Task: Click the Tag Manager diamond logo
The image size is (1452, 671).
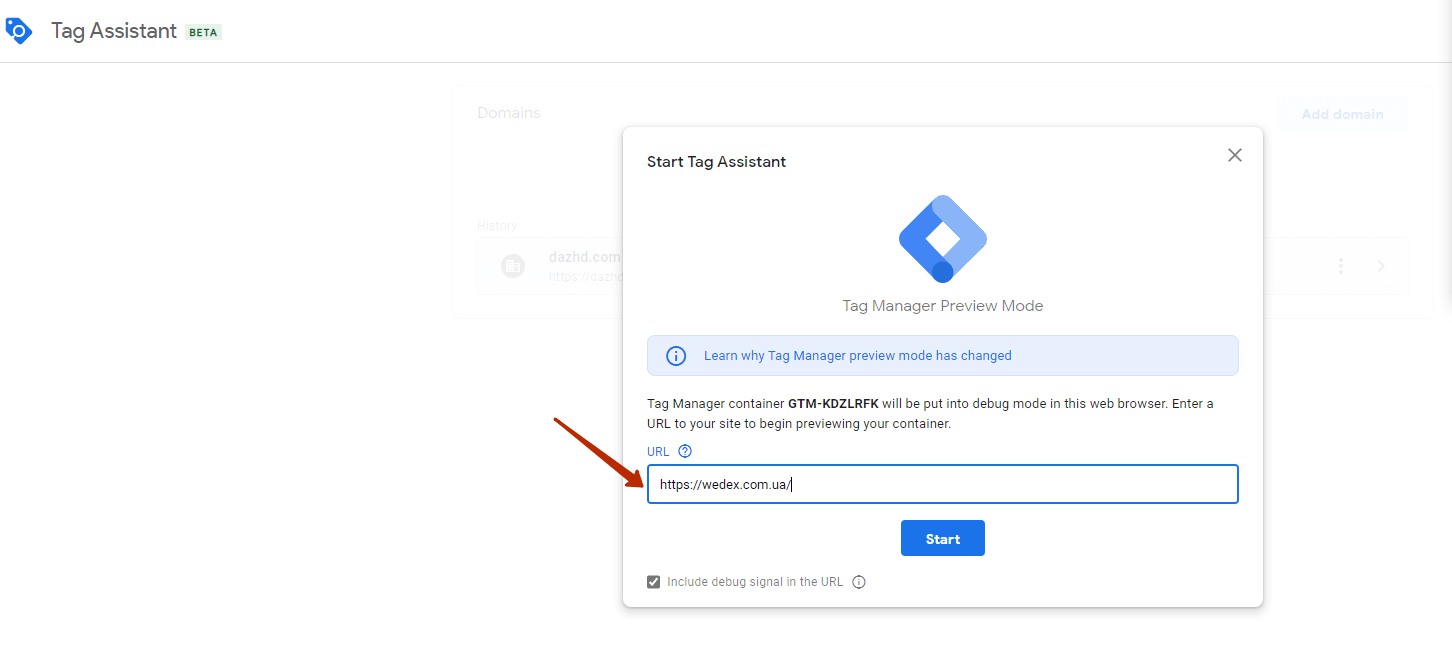Action: point(943,238)
